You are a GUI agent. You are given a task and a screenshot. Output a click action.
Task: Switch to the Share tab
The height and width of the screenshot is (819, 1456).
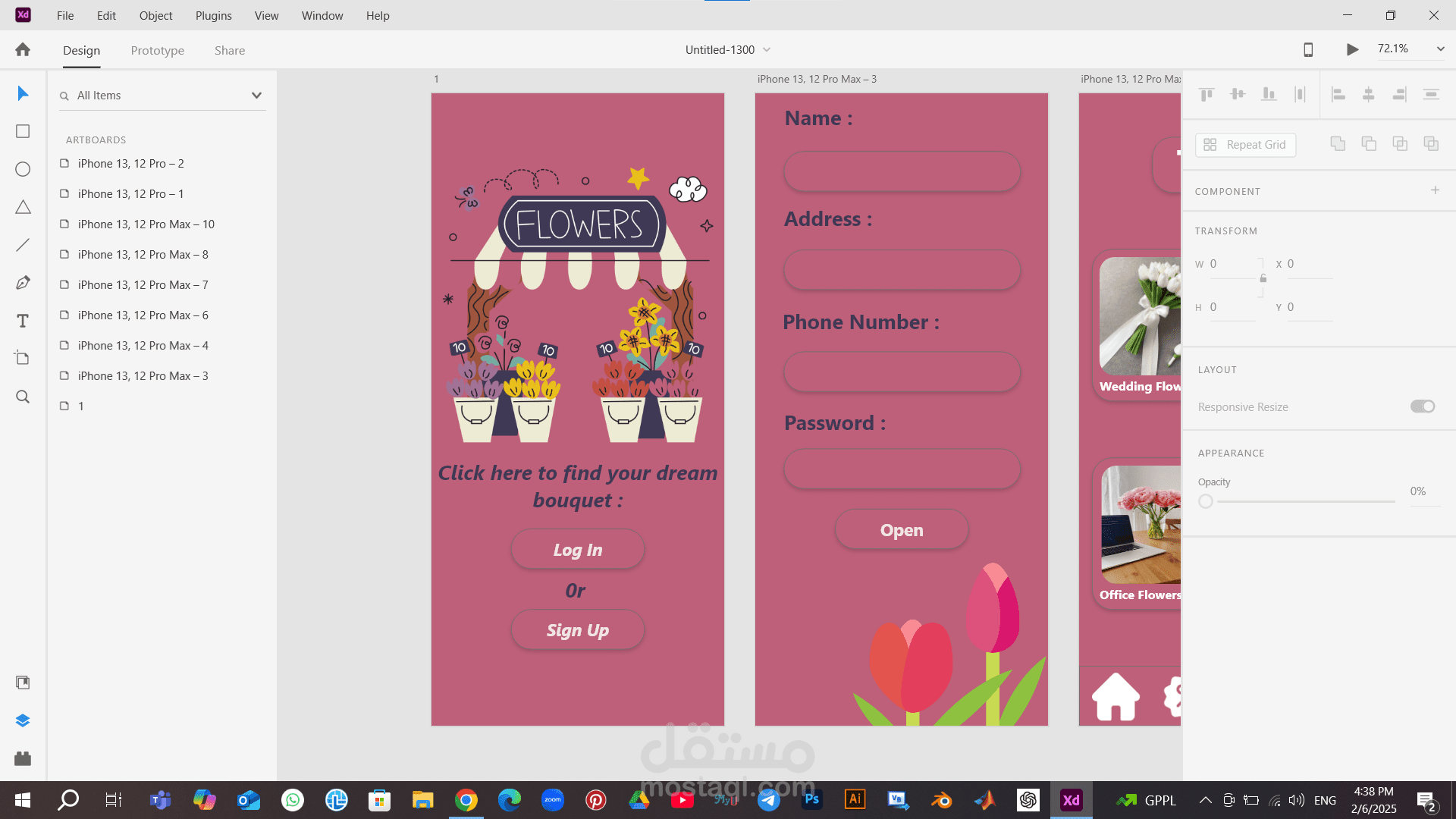230,50
